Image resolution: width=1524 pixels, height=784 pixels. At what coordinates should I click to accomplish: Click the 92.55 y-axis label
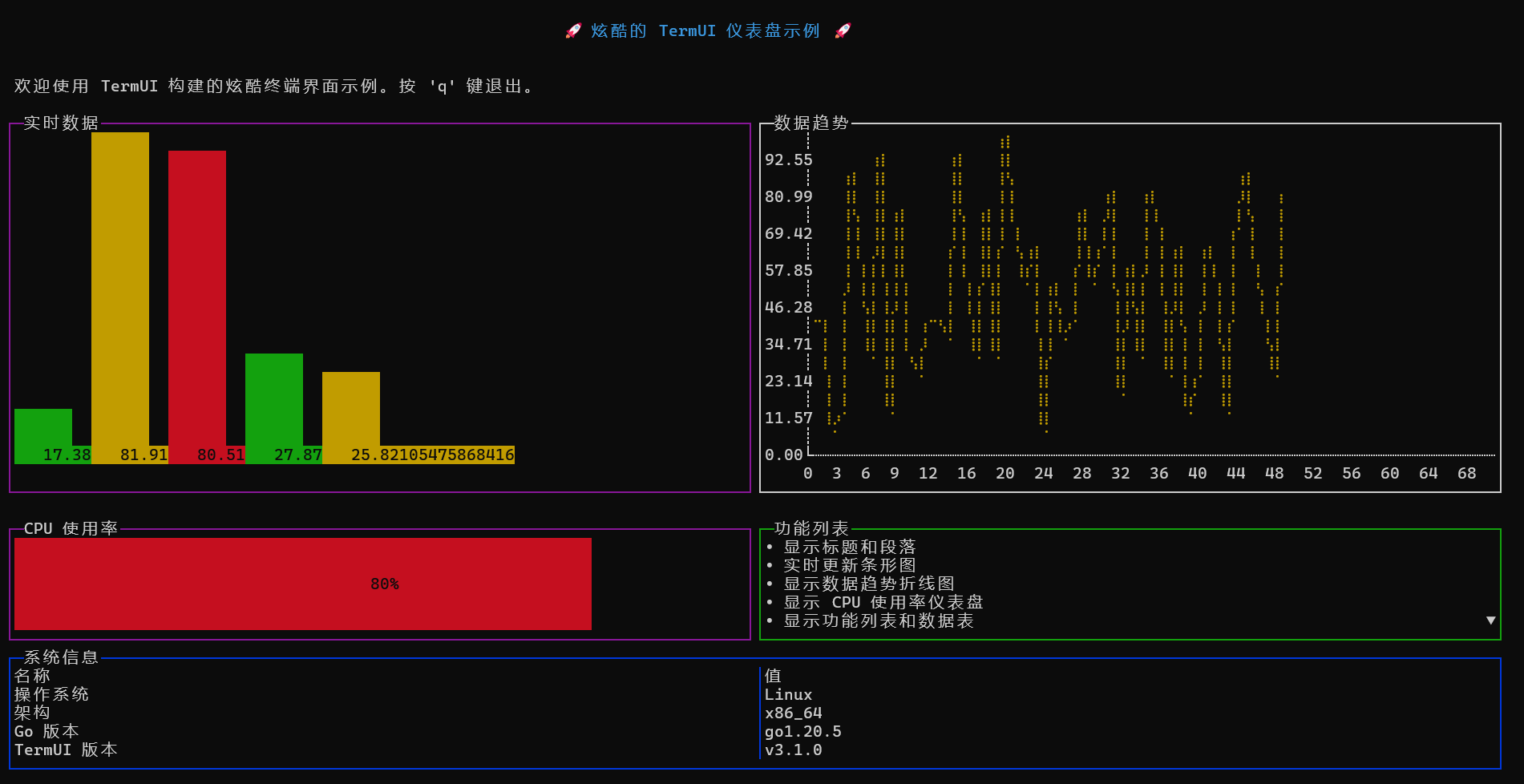click(x=788, y=160)
